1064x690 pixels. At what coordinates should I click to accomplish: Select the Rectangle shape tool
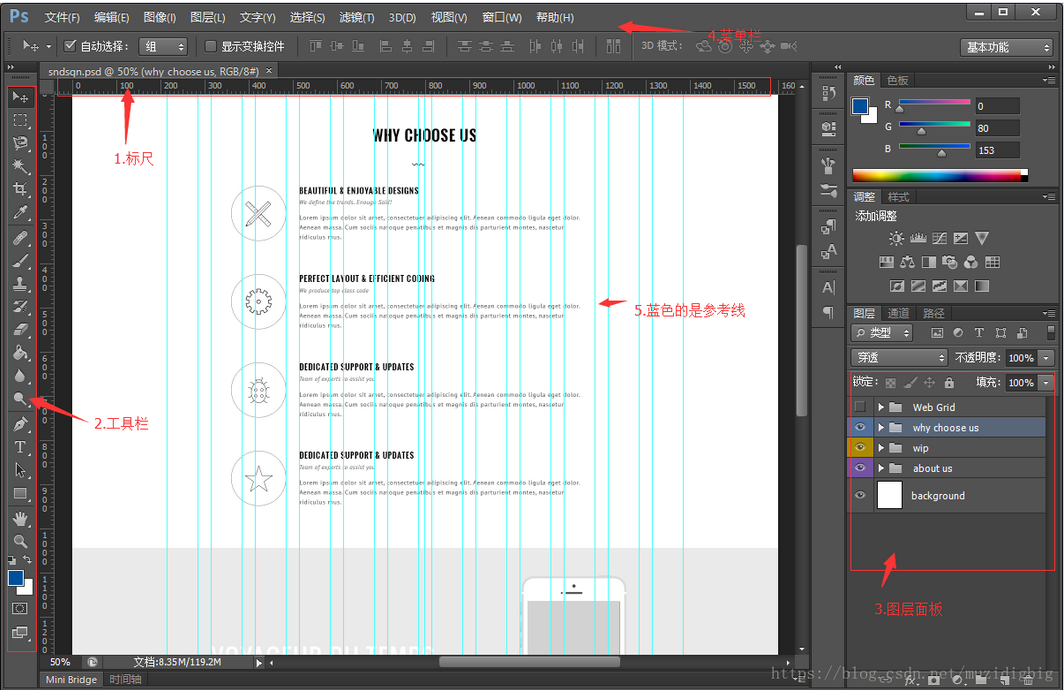pyautogui.click(x=20, y=493)
